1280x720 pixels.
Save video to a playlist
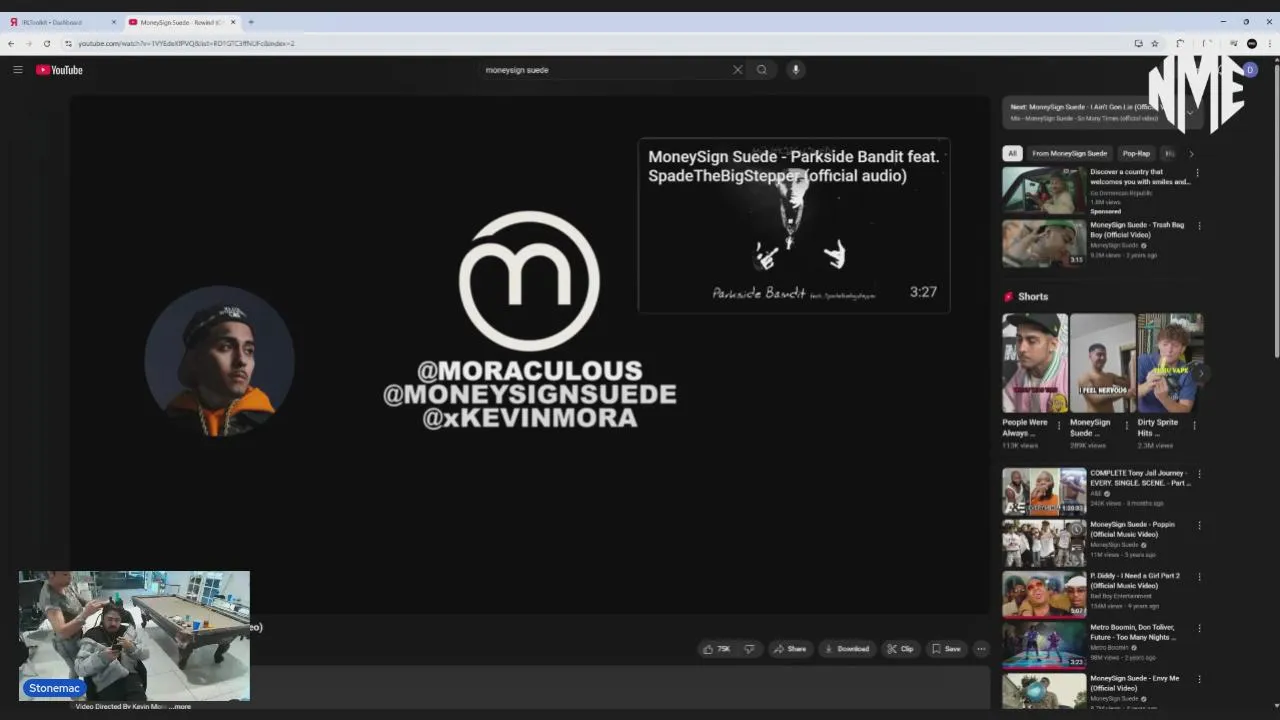(x=946, y=649)
